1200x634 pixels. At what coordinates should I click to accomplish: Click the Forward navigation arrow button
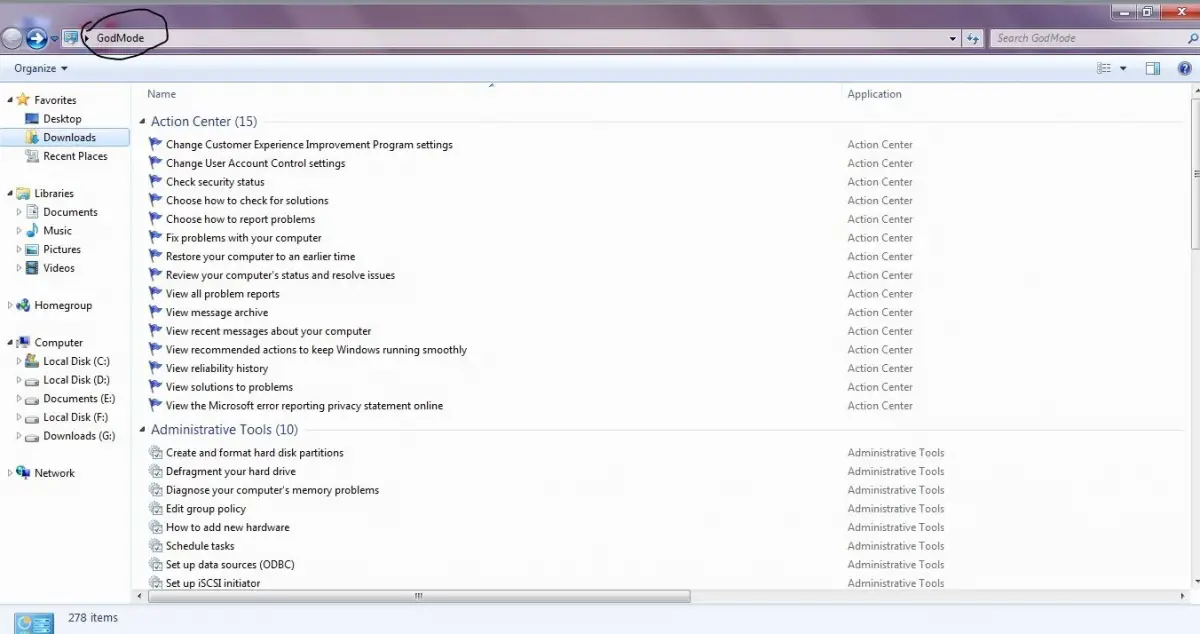coord(36,38)
